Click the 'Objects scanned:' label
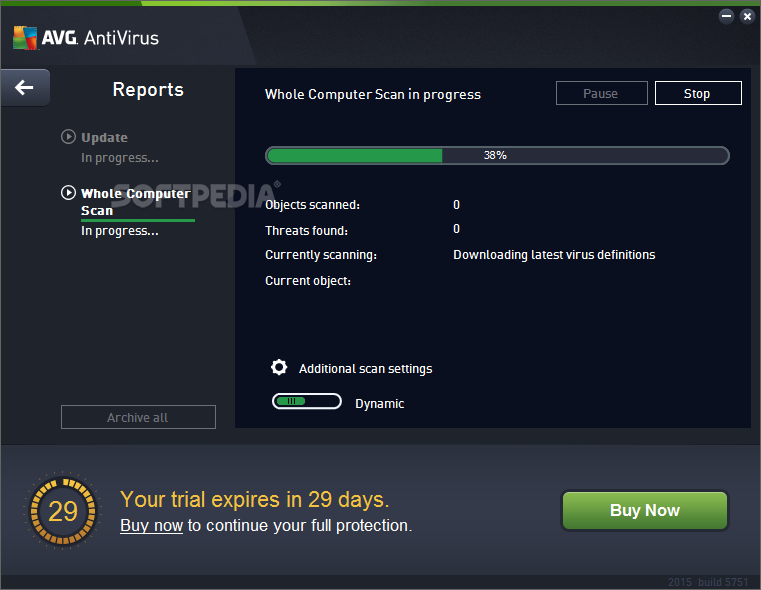Image resolution: width=761 pixels, height=590 pixels. [313, 205]
